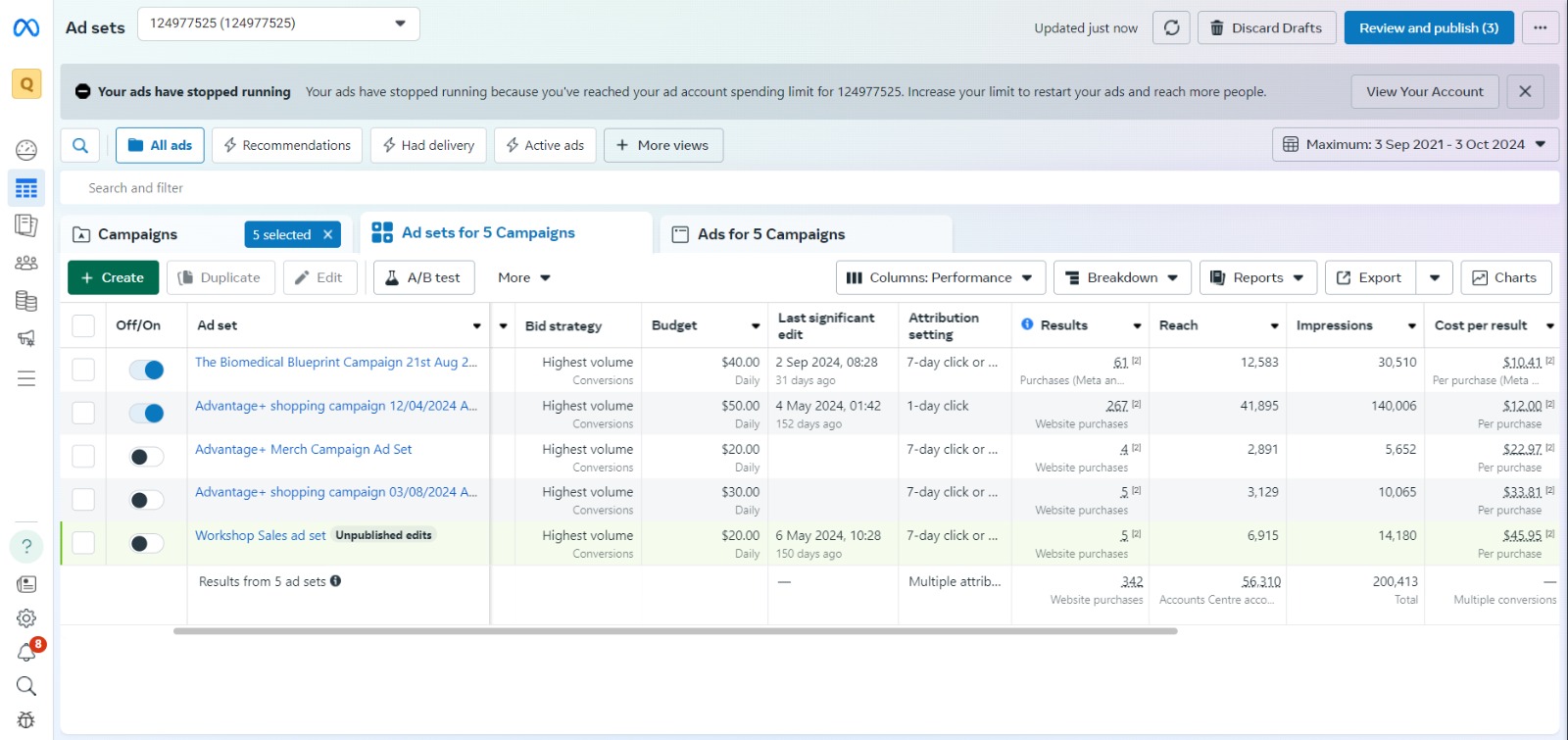The height and width of the screenshot is (740, 1568).
Task: Switch to the Campaigns tab
Action: 138,234
